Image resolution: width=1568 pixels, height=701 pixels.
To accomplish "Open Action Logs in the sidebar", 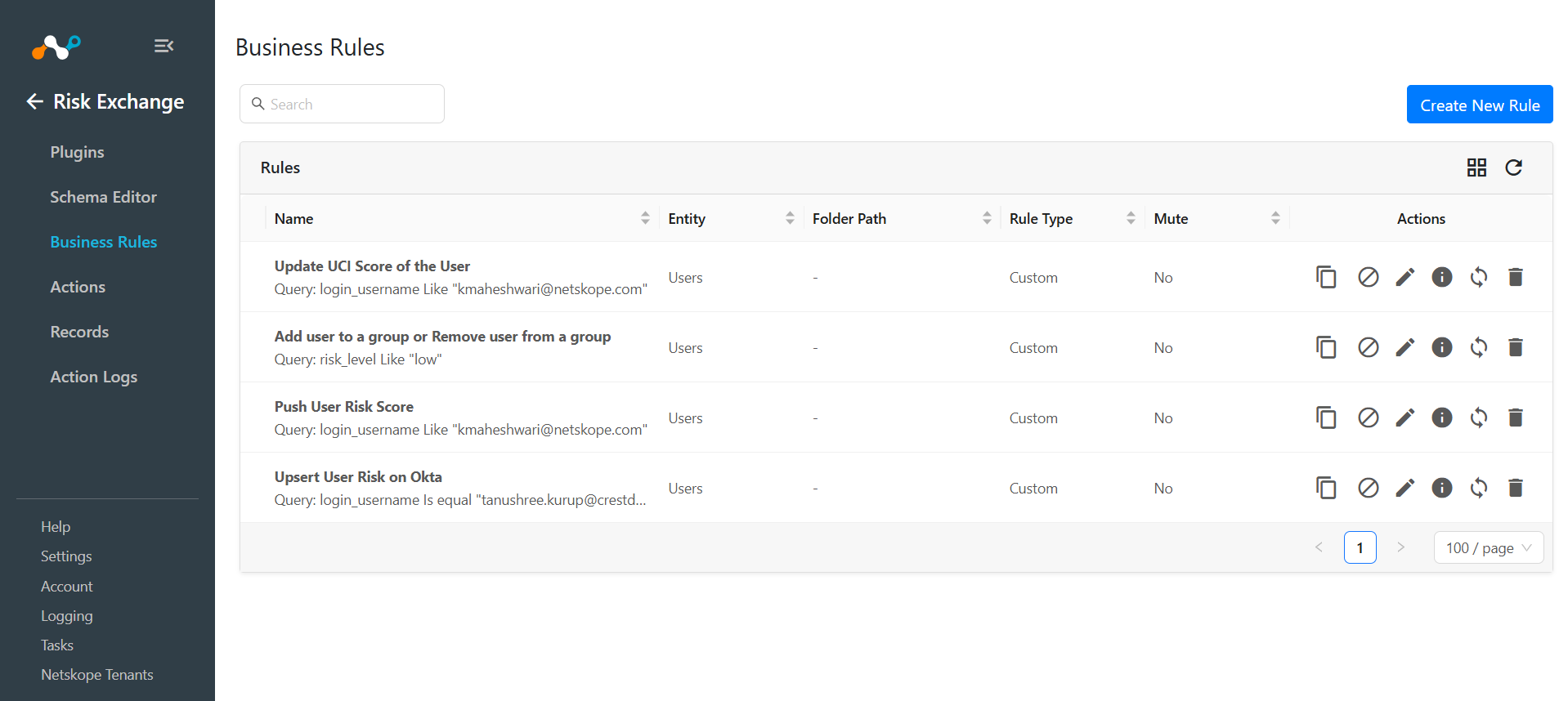I will (x=93, y=377).
